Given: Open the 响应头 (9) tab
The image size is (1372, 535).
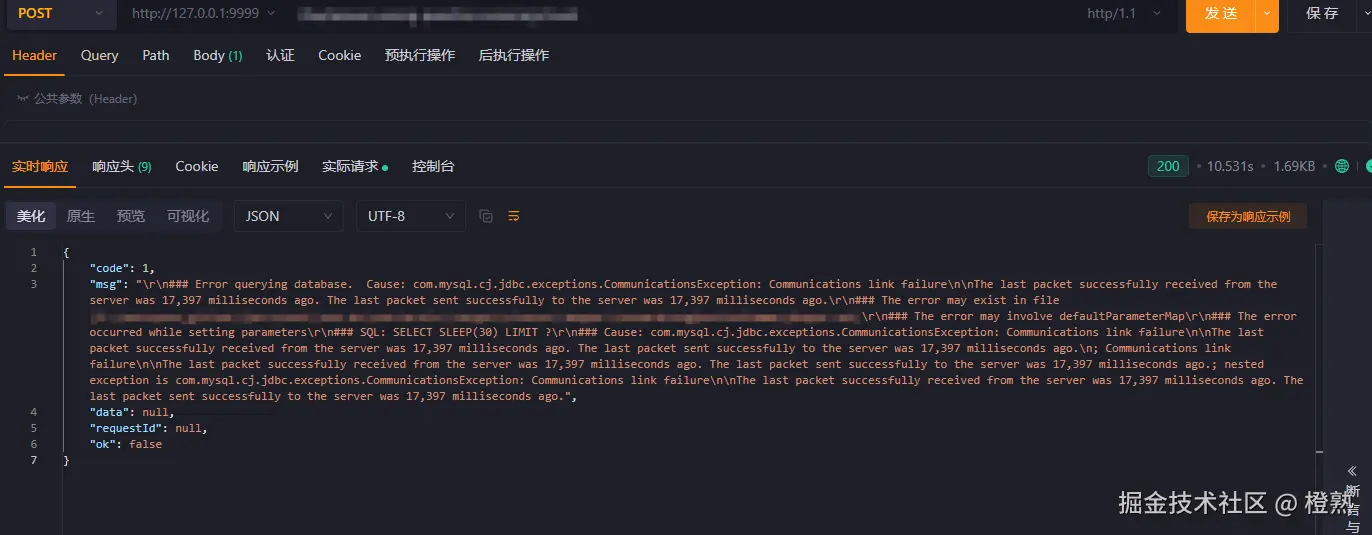Looking at the screenshot, I should (122, 166).
